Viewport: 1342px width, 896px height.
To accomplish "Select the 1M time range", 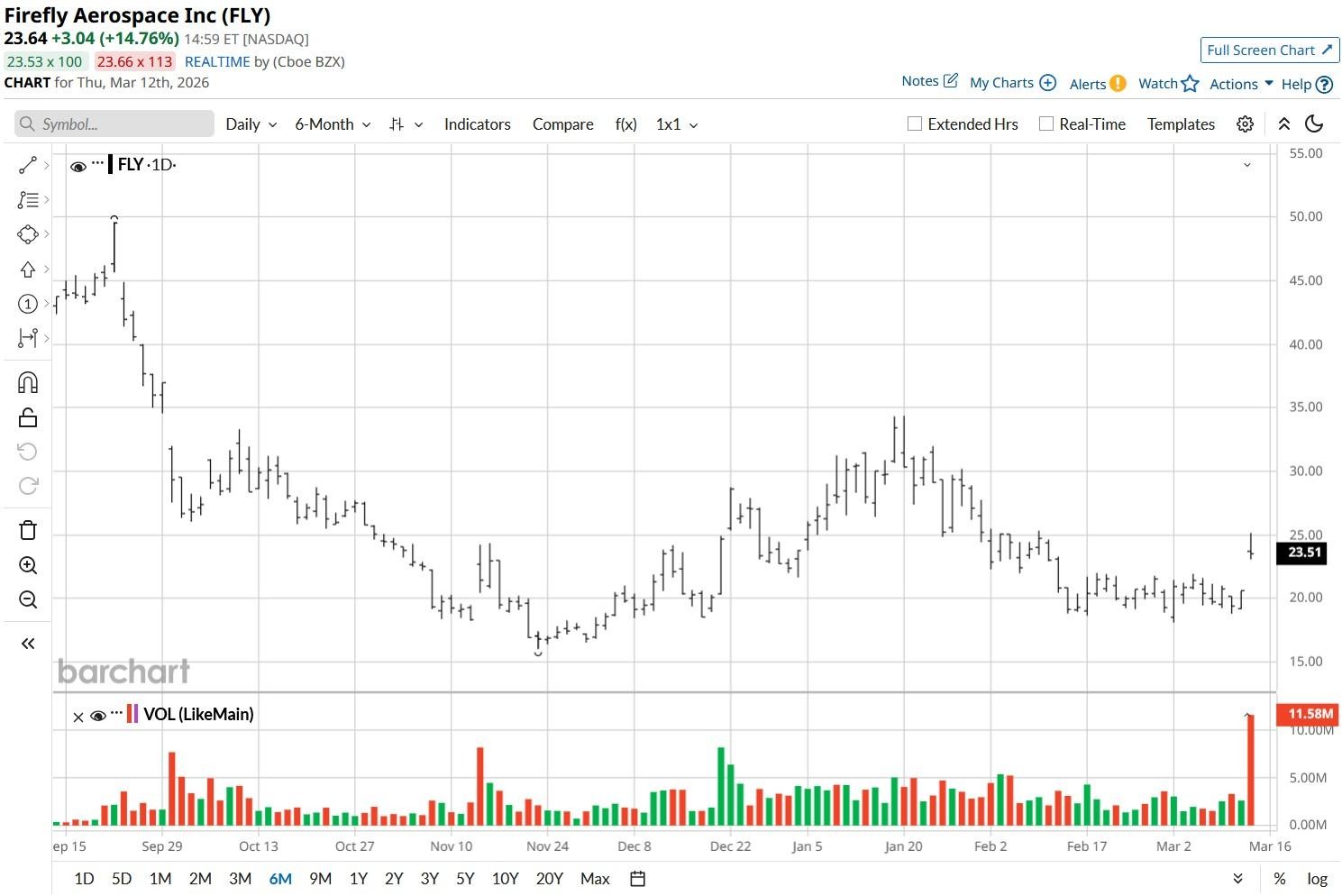I will point(160,879).
